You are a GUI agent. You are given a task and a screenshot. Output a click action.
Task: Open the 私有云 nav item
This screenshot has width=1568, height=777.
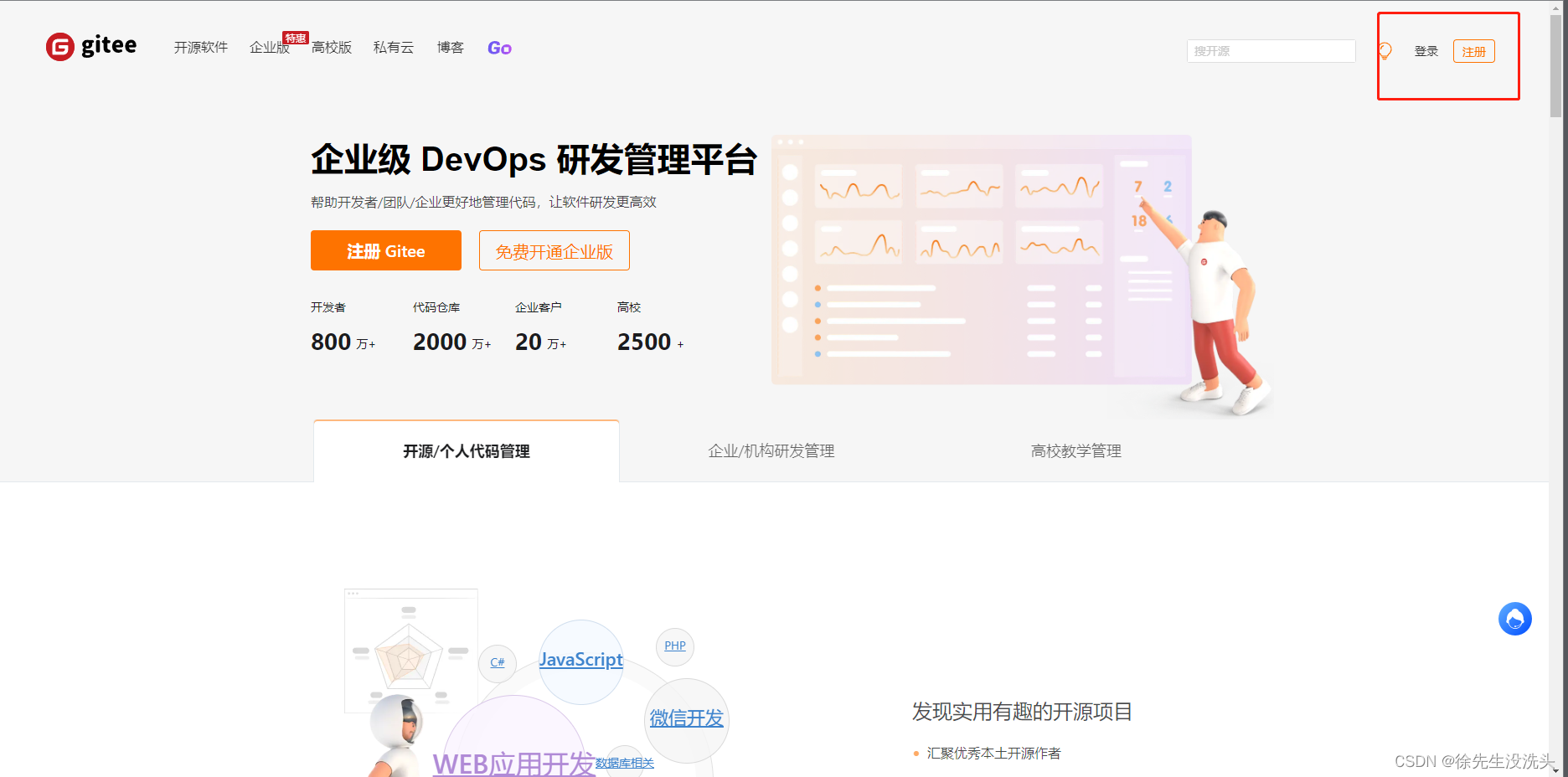click(x=394, y=48)
